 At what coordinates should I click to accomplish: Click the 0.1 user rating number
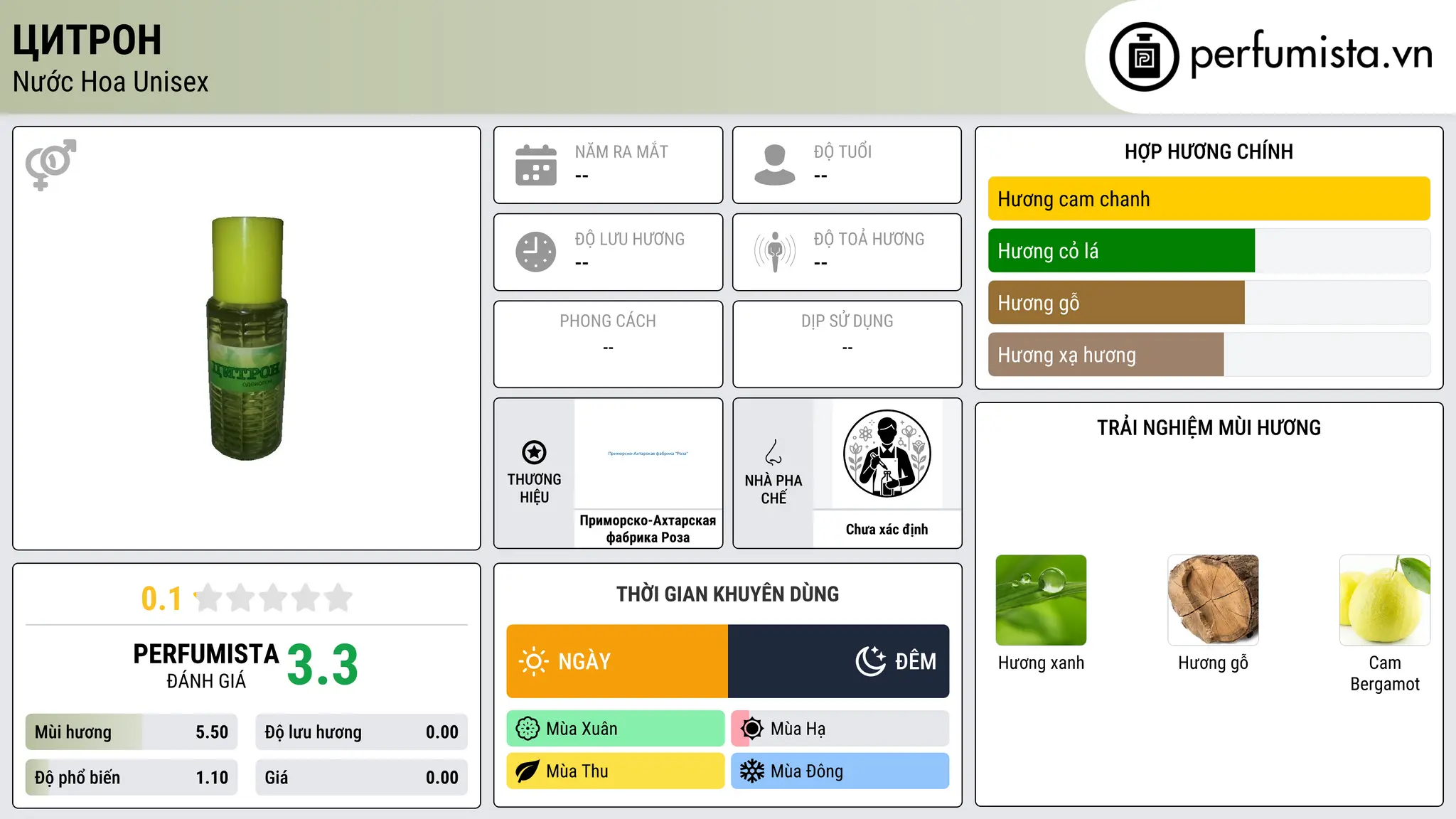(x=161, y=599)
